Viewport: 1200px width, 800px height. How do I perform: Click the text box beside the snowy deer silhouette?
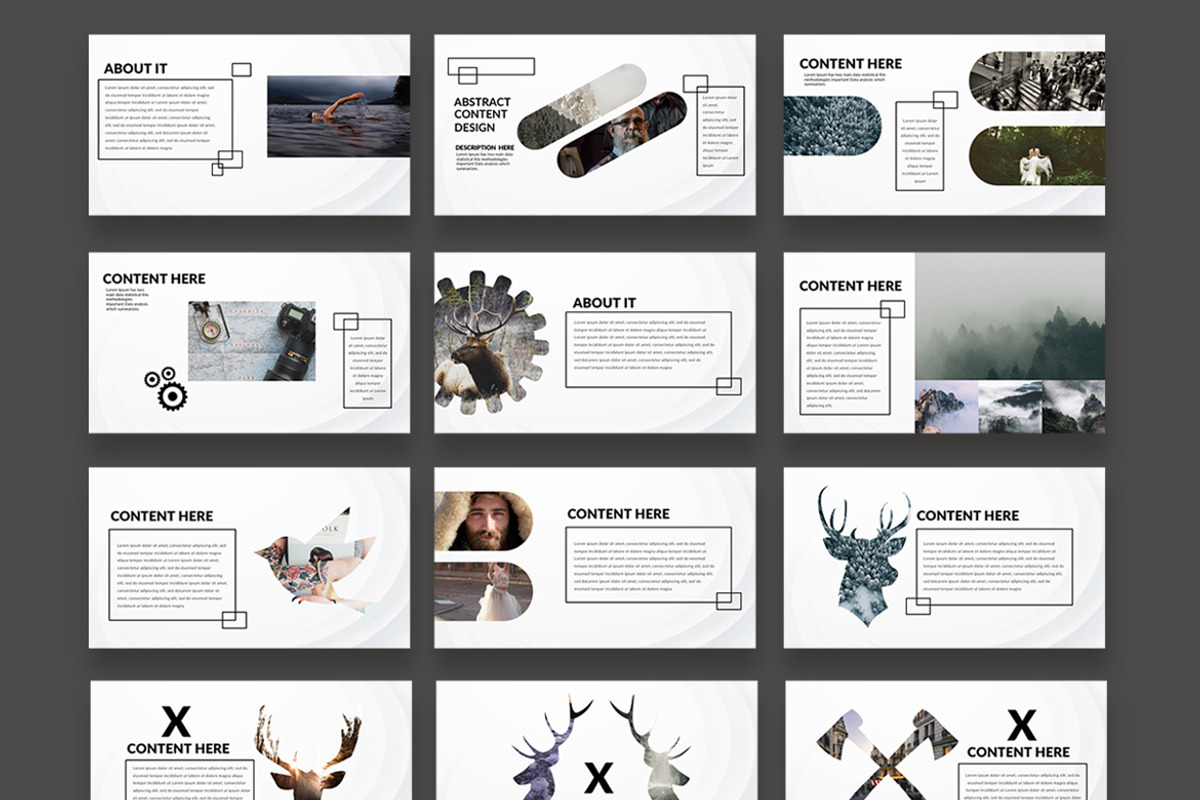(x=995, y=566)
